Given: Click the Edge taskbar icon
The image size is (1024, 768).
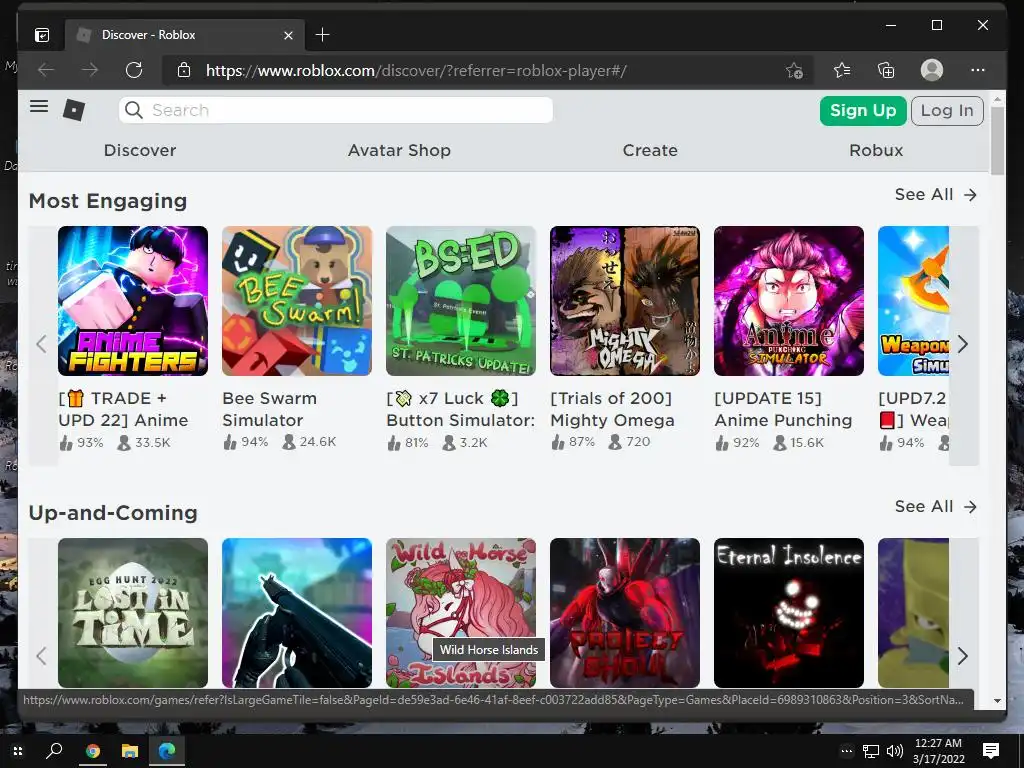Looking at the screenshot, I should 167,751.
